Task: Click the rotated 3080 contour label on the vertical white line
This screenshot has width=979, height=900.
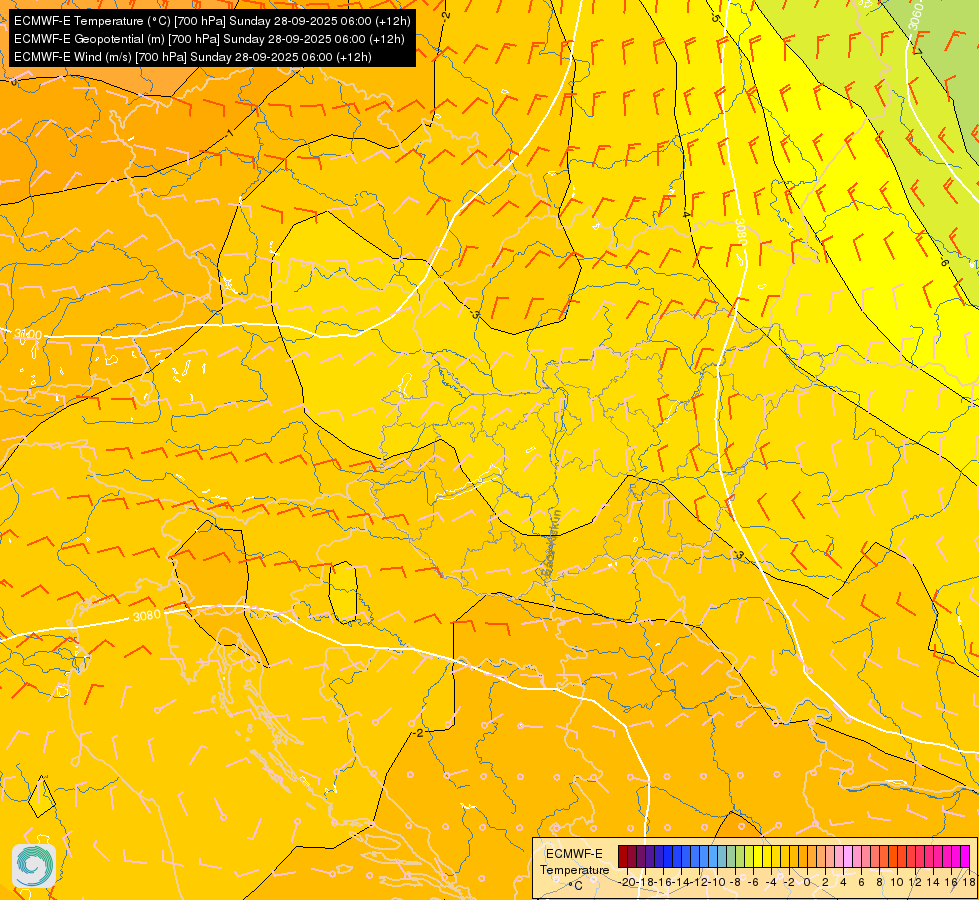Action: (x=740, y=231)
